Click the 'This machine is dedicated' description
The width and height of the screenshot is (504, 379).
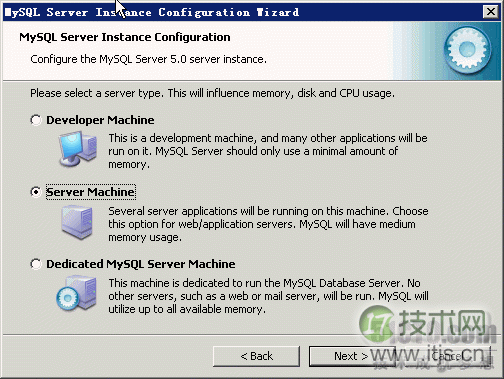coord(268,296)
